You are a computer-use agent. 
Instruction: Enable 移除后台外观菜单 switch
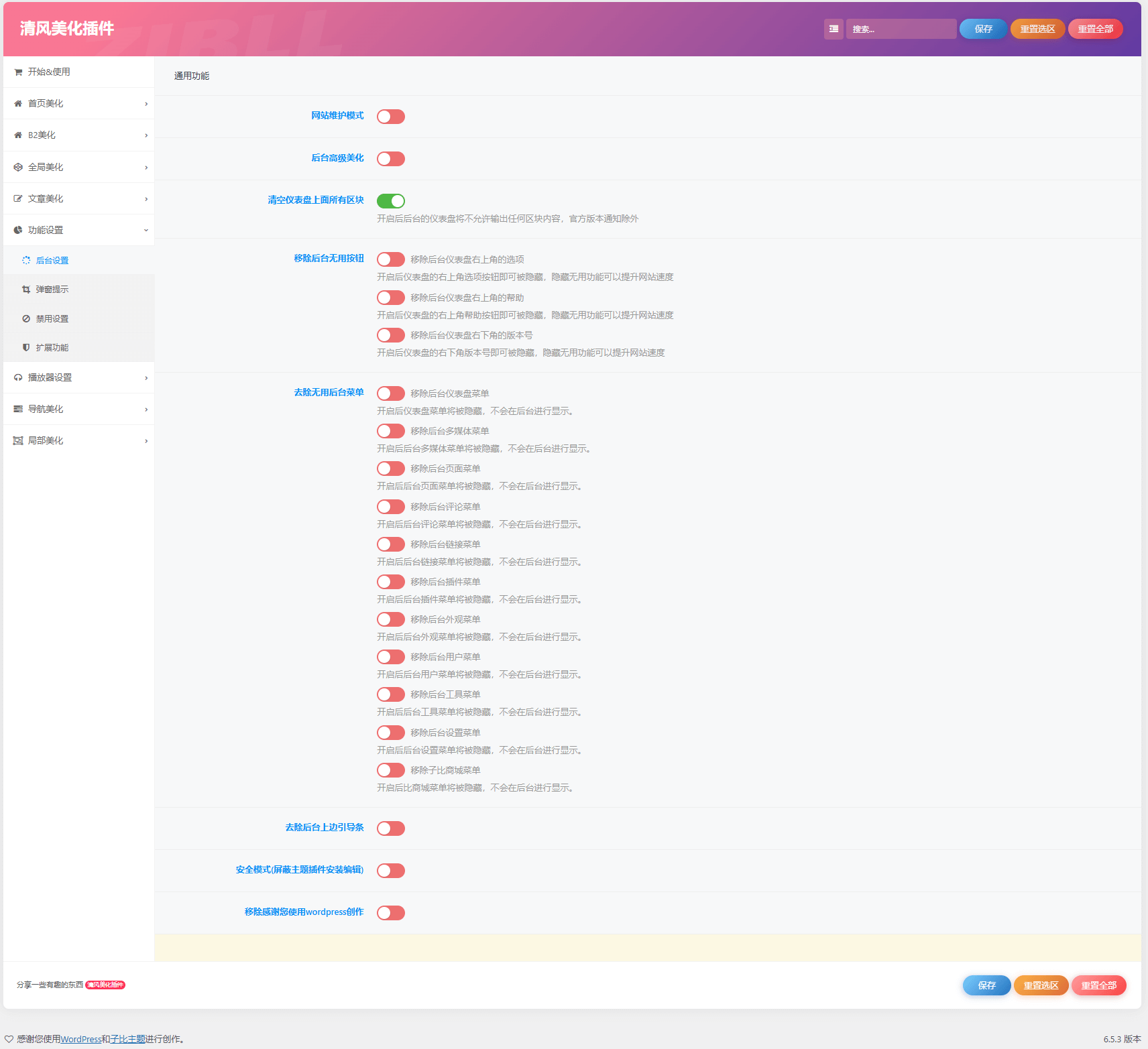[391, 619]
